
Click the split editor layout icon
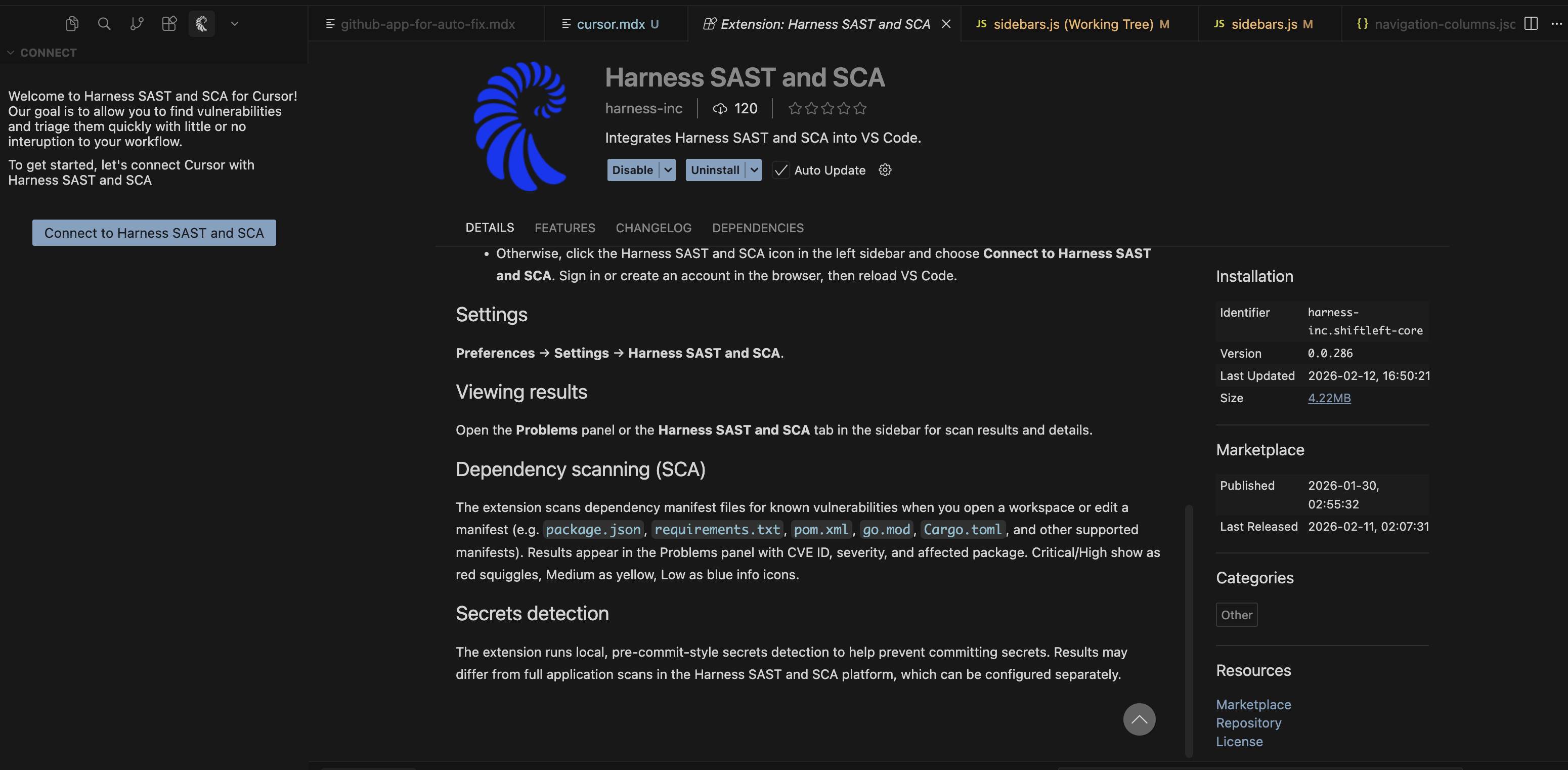[x=1531, y=24]
